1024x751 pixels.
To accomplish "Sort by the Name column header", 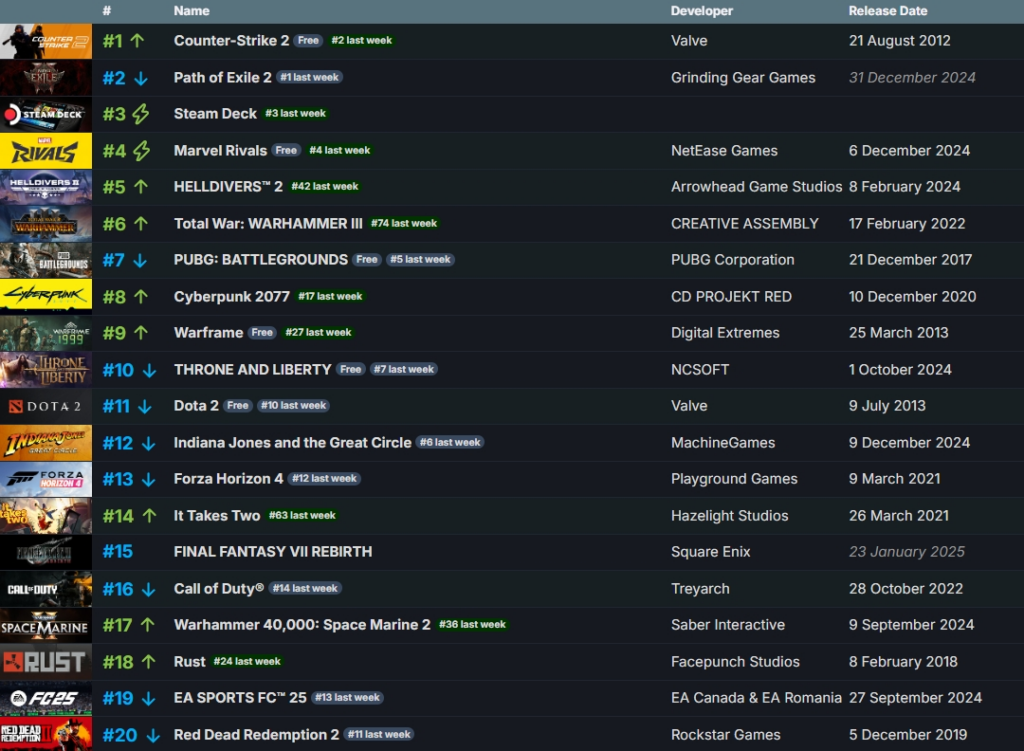I will (191, 11).
